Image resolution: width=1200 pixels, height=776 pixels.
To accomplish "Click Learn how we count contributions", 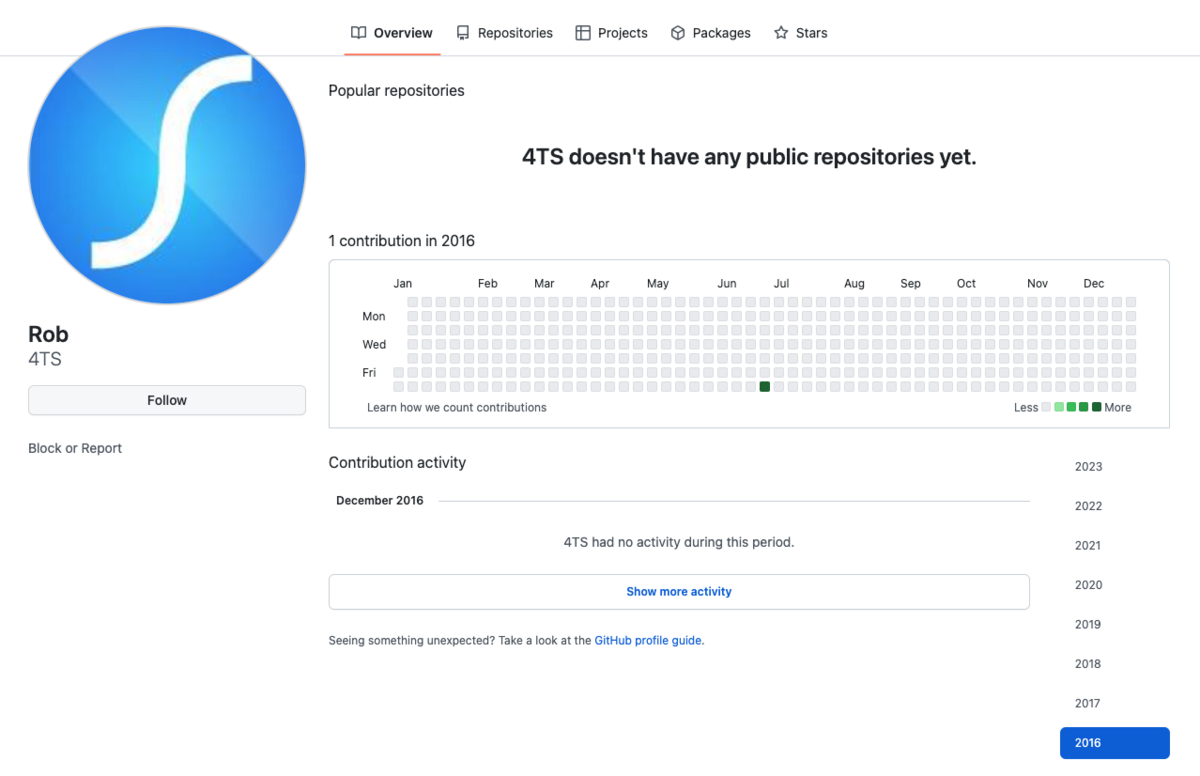I will [456, 407].
